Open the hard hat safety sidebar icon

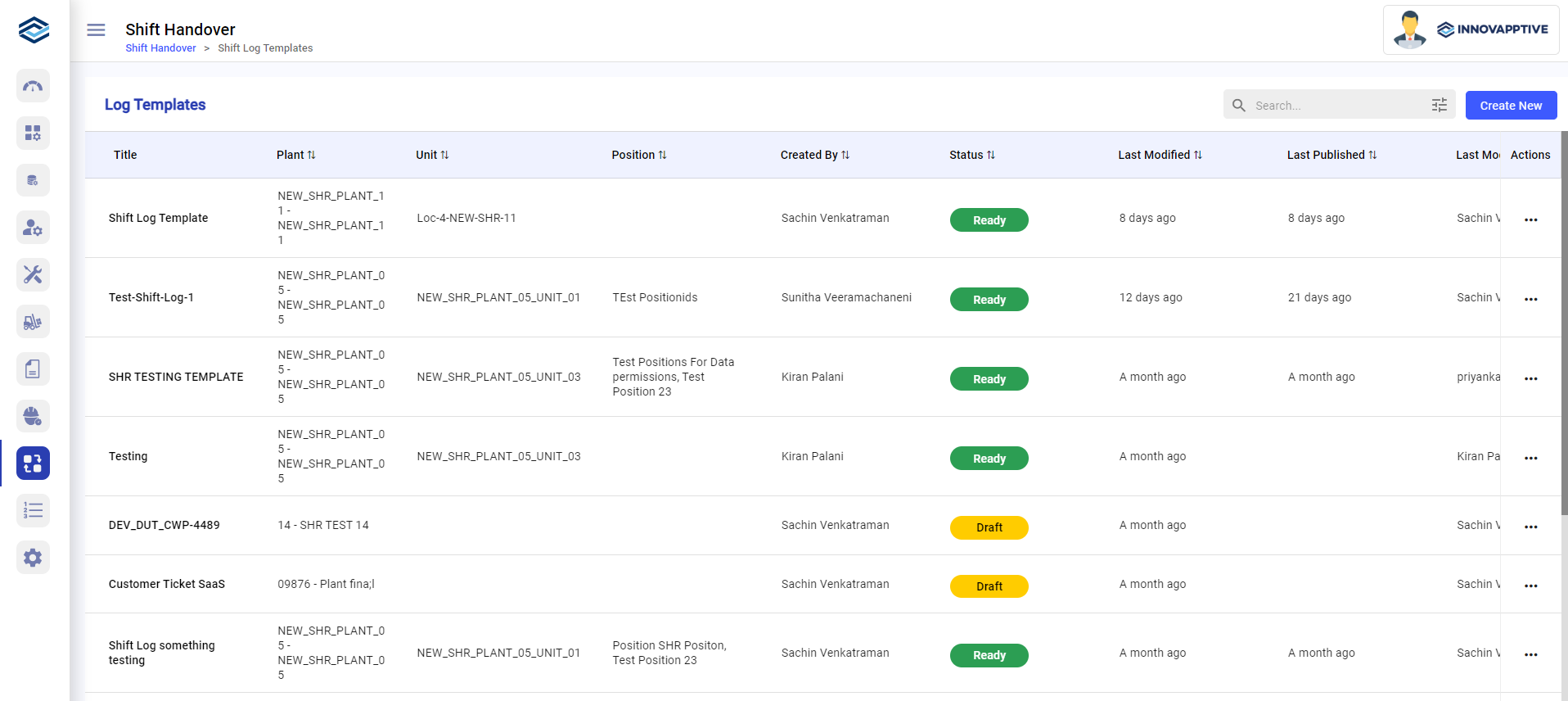coord(33,416)
